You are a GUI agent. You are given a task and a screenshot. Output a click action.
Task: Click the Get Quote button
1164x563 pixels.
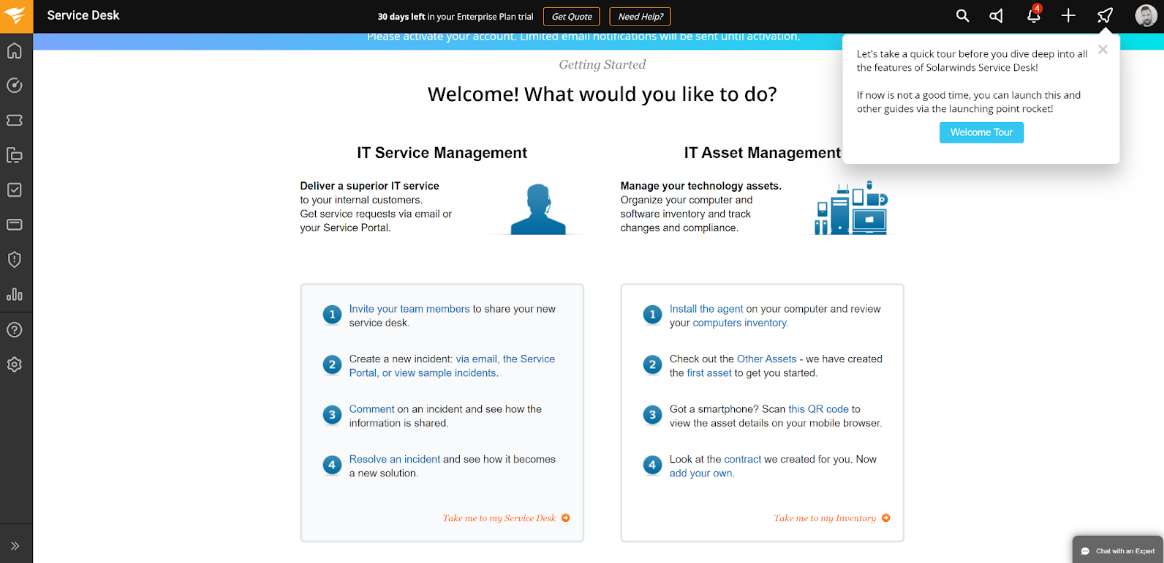coord(573,16)
